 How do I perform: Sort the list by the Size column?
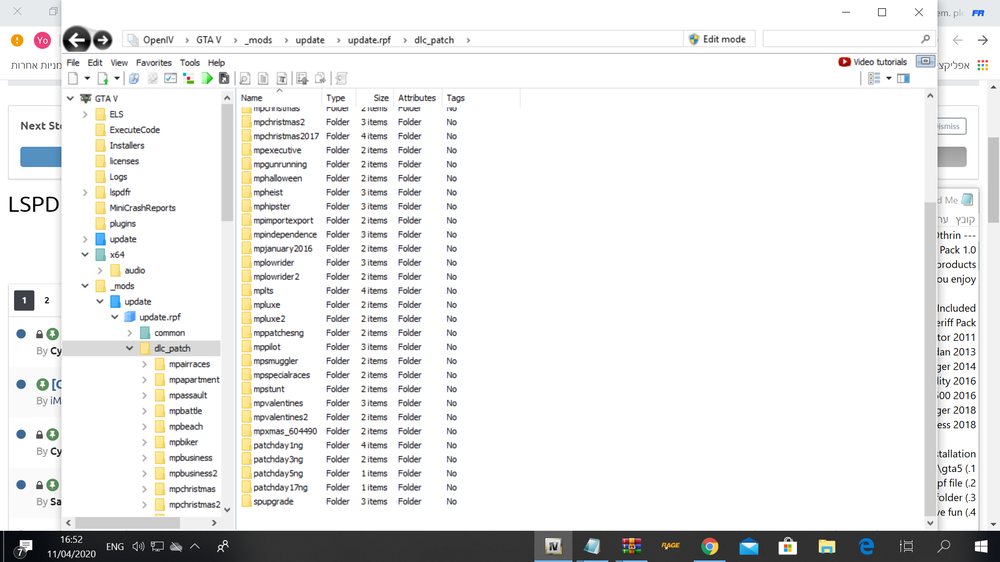point(381,98)
